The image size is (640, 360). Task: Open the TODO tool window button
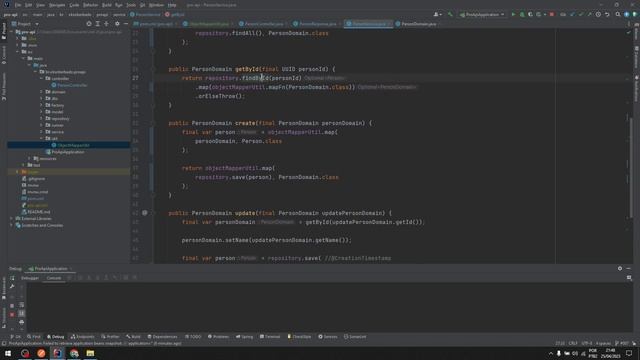[193, 337]
